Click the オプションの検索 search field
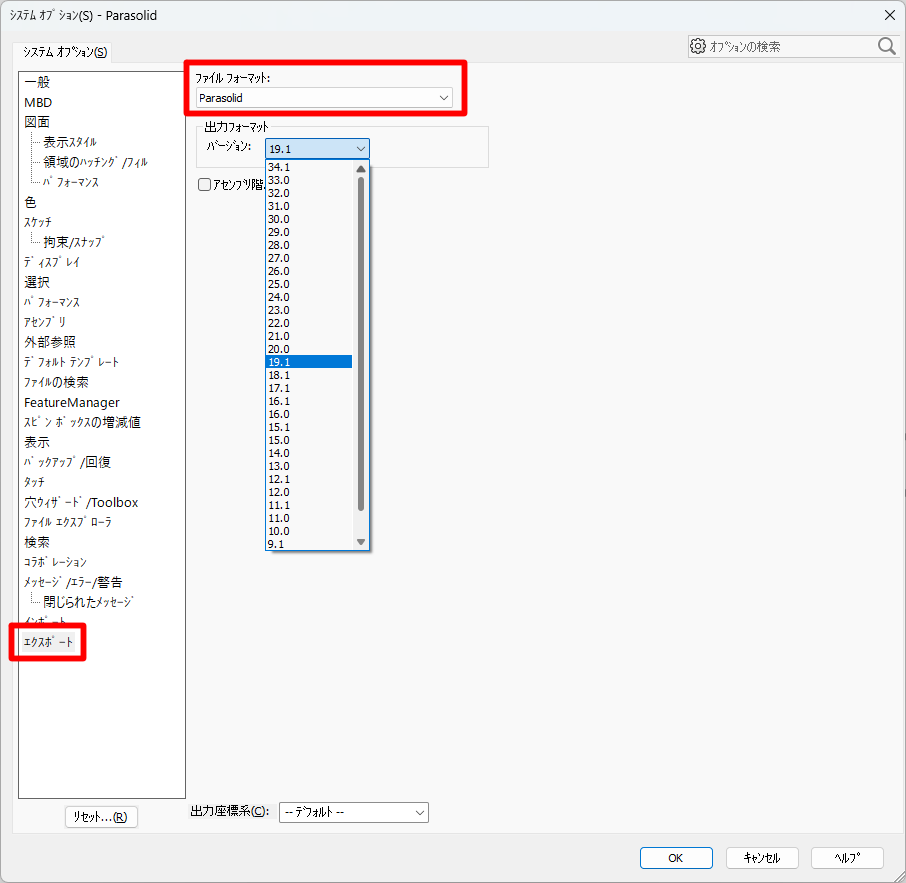The image size is (906, 883). pyautogui.click(x=790, y=47)
